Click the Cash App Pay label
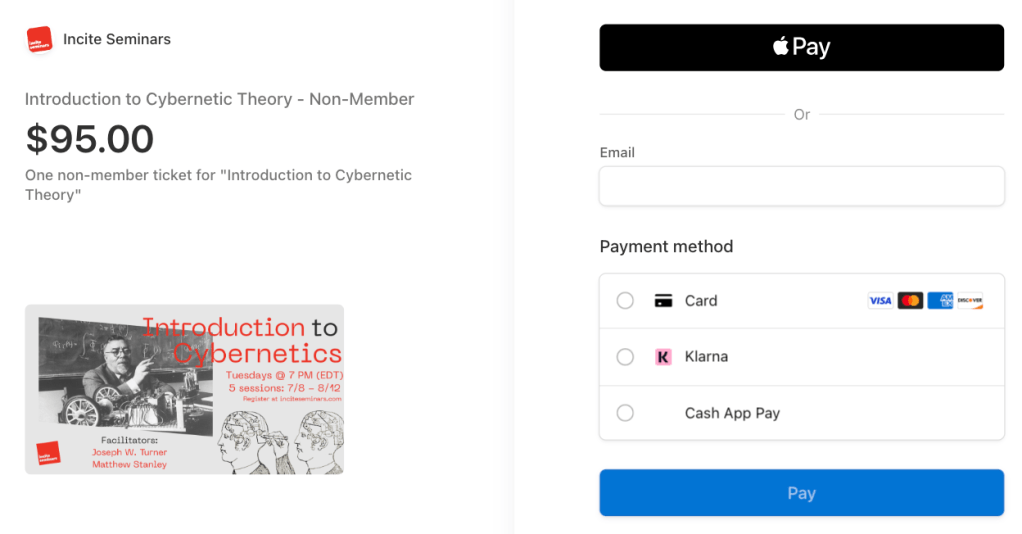Image resolution: width=1022 pixels, height=534 pixels. (732, 413)
